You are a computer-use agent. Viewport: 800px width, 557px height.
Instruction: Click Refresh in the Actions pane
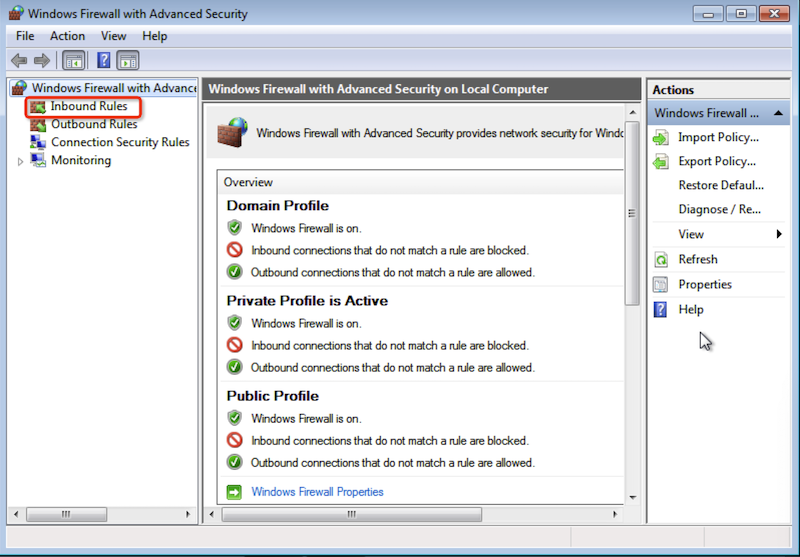tap(697, 259)
